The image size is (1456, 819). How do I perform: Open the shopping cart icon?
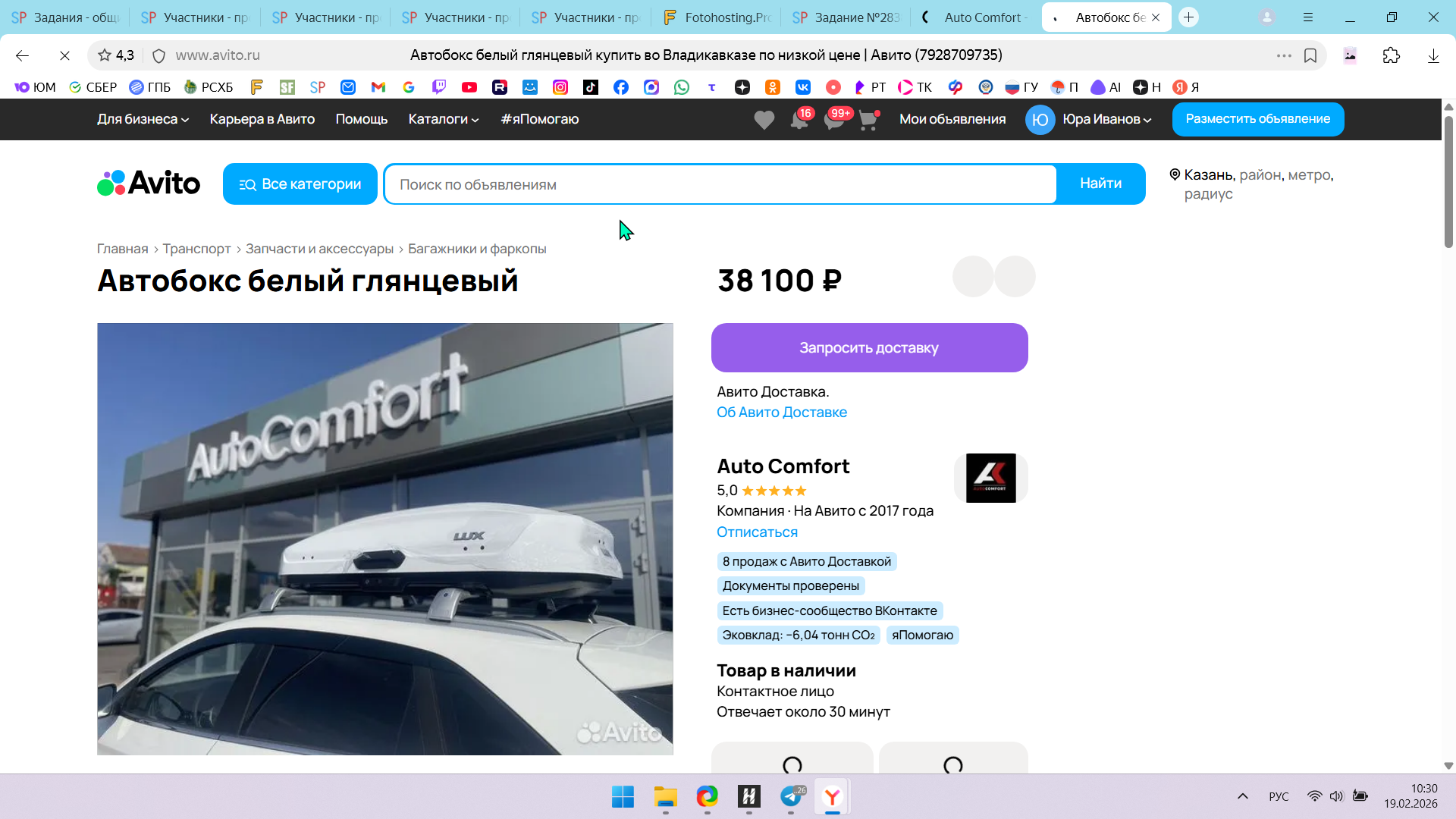(x=868, y=120)
